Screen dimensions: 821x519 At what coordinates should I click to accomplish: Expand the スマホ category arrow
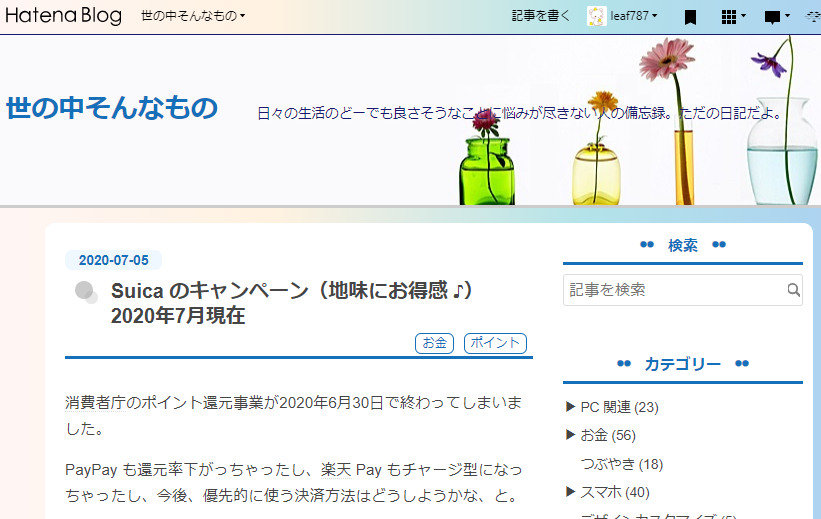tap(571, 491)
